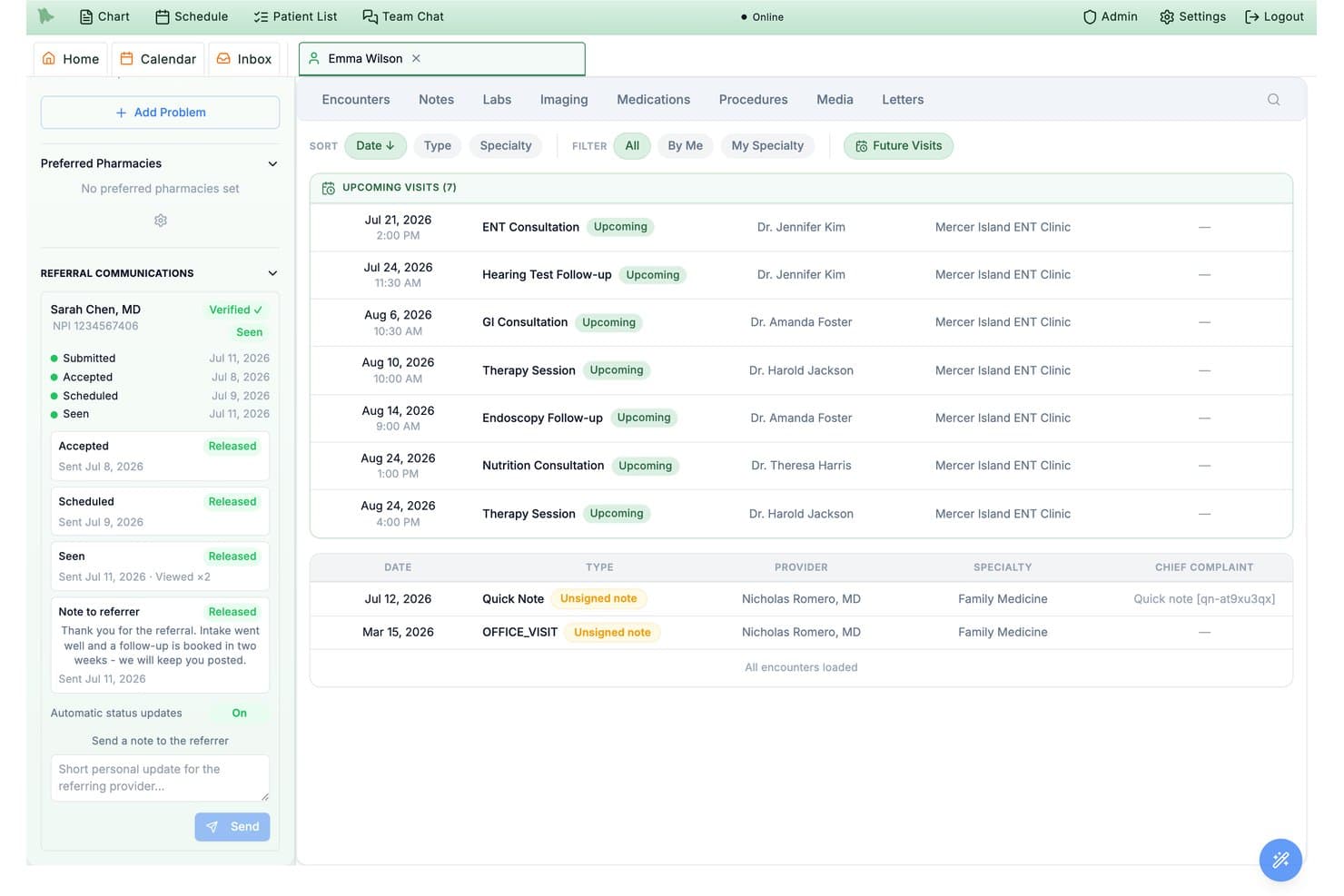The width and height of the screenshot is (1344, 896).
Task: Click the green app logo icon
Action: (x=46, y=16)
